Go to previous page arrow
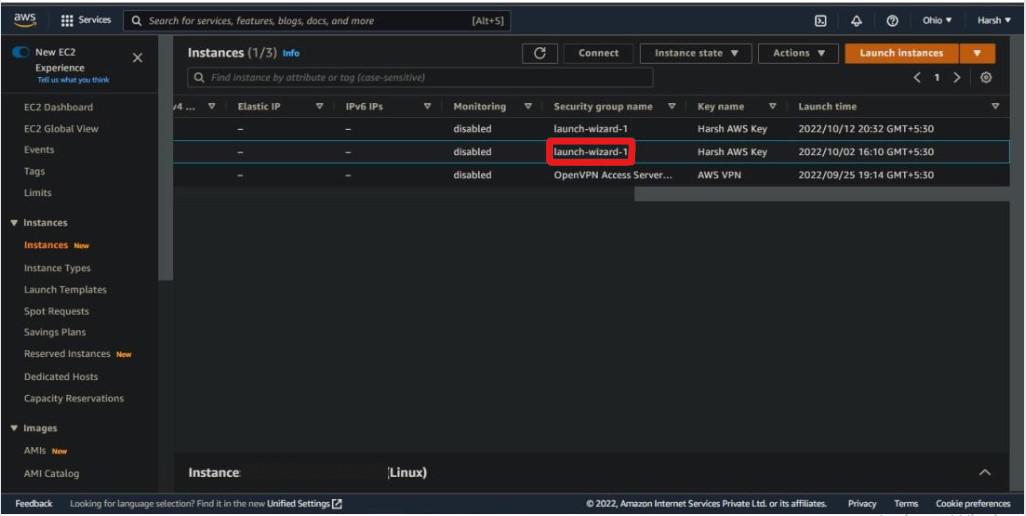The height and width of the screenshot is (516, 1026). point(917,78)
